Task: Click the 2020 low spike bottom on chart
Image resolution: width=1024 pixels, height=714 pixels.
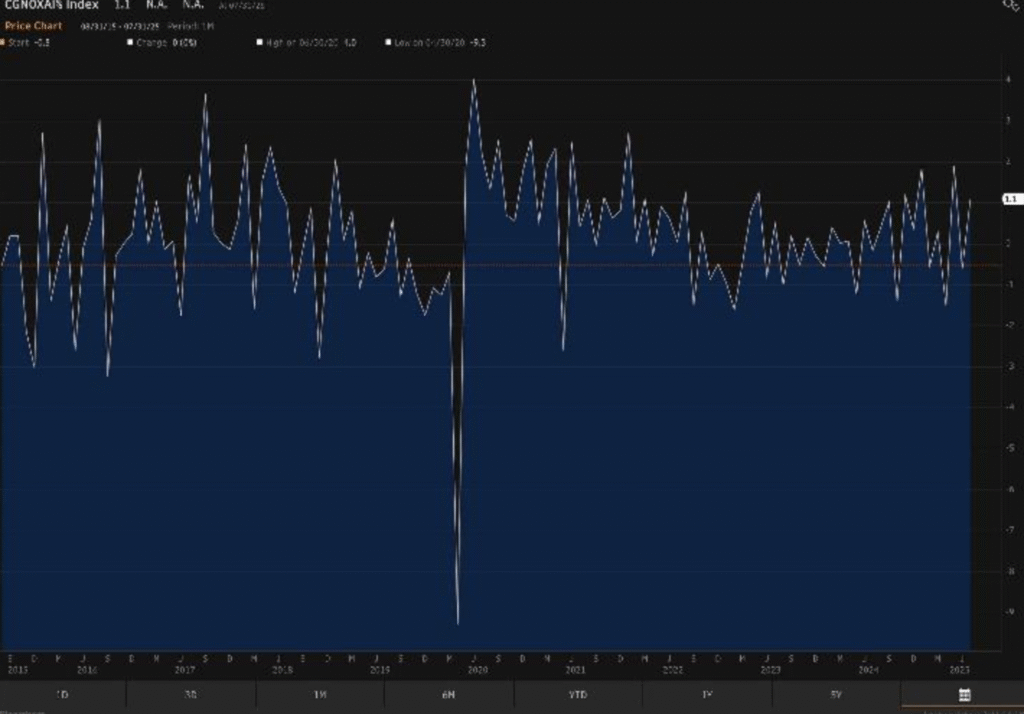Action: pyautogui.click(x=458, y=623)
